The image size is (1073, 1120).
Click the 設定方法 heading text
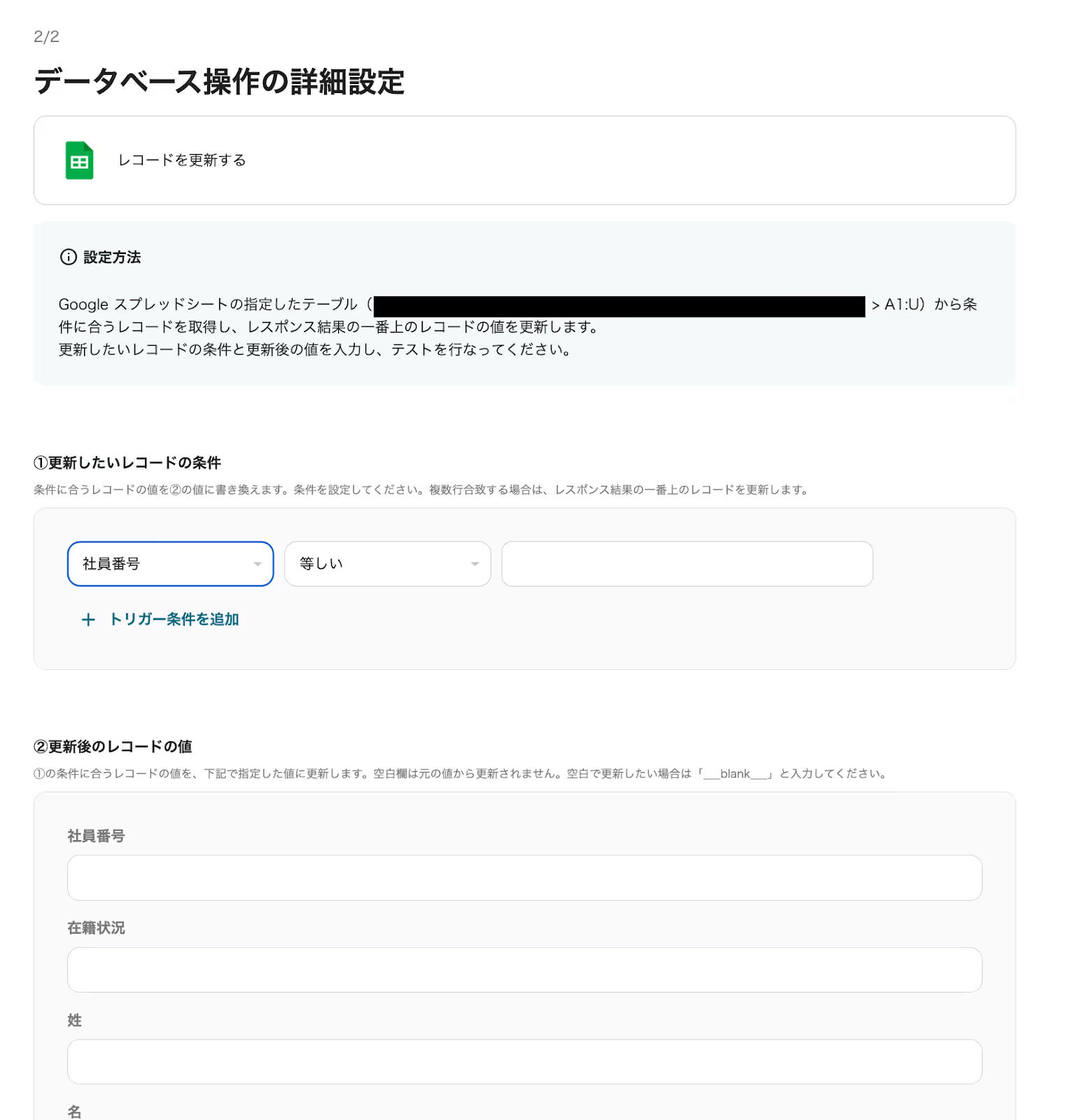pos(112,257)
